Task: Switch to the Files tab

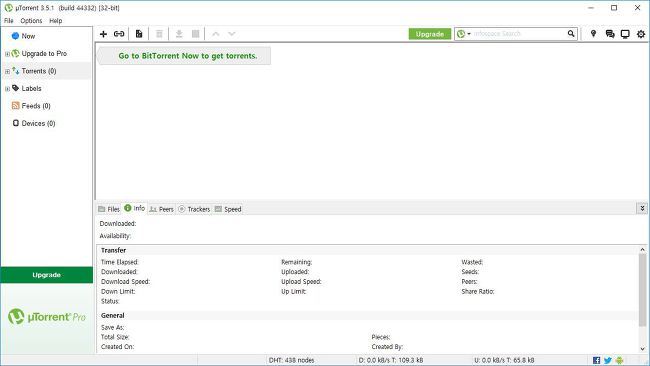Action: tap(109, 209)
